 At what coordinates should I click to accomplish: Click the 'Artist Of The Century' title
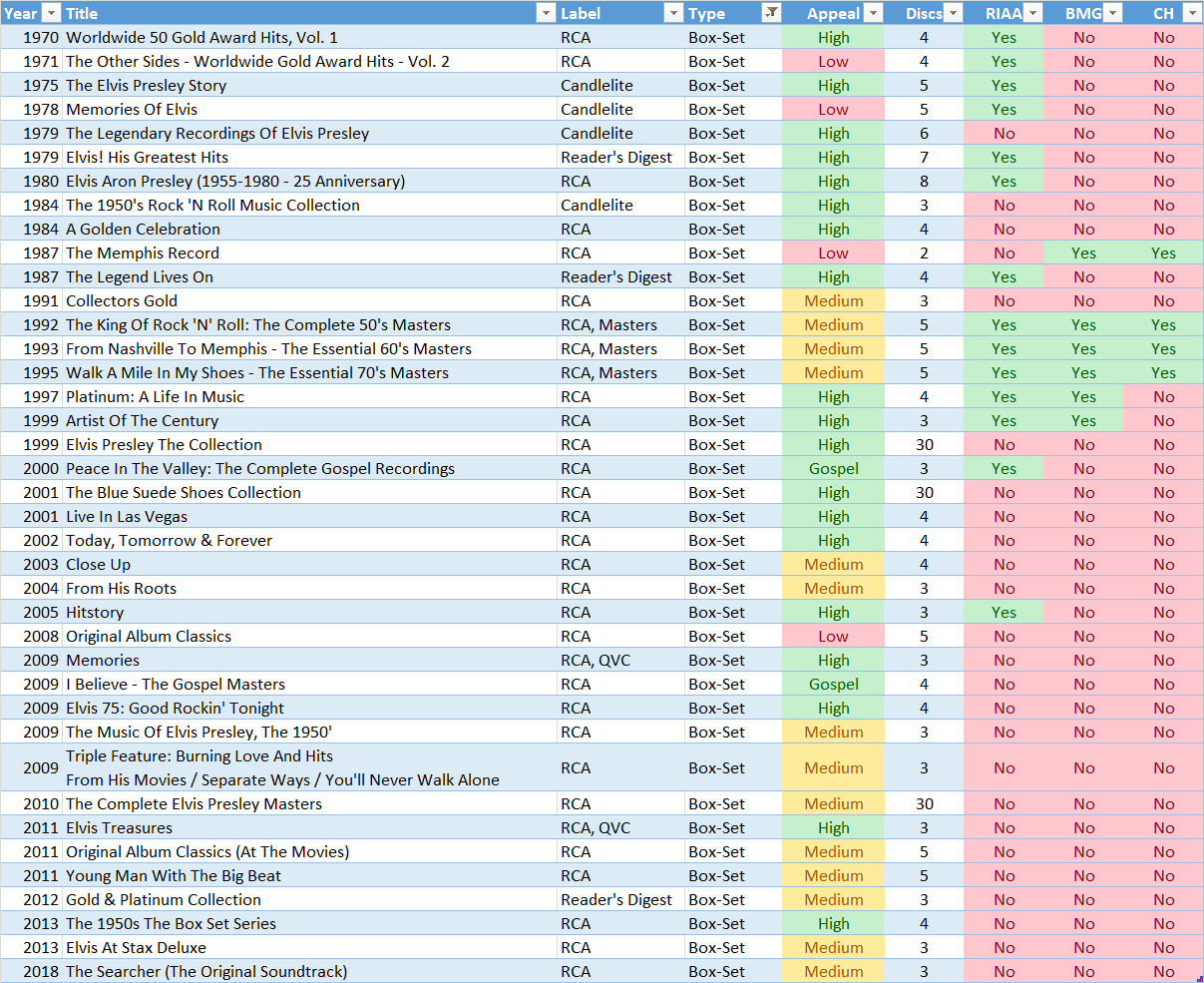(x=142, y=420)
